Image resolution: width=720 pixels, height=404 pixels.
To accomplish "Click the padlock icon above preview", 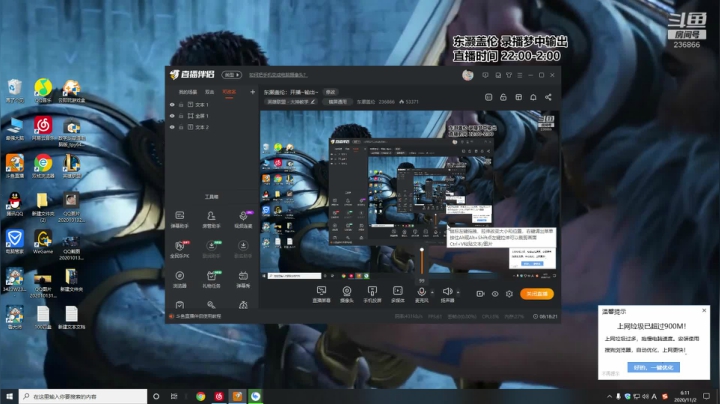I will click(x=503, y=97).
